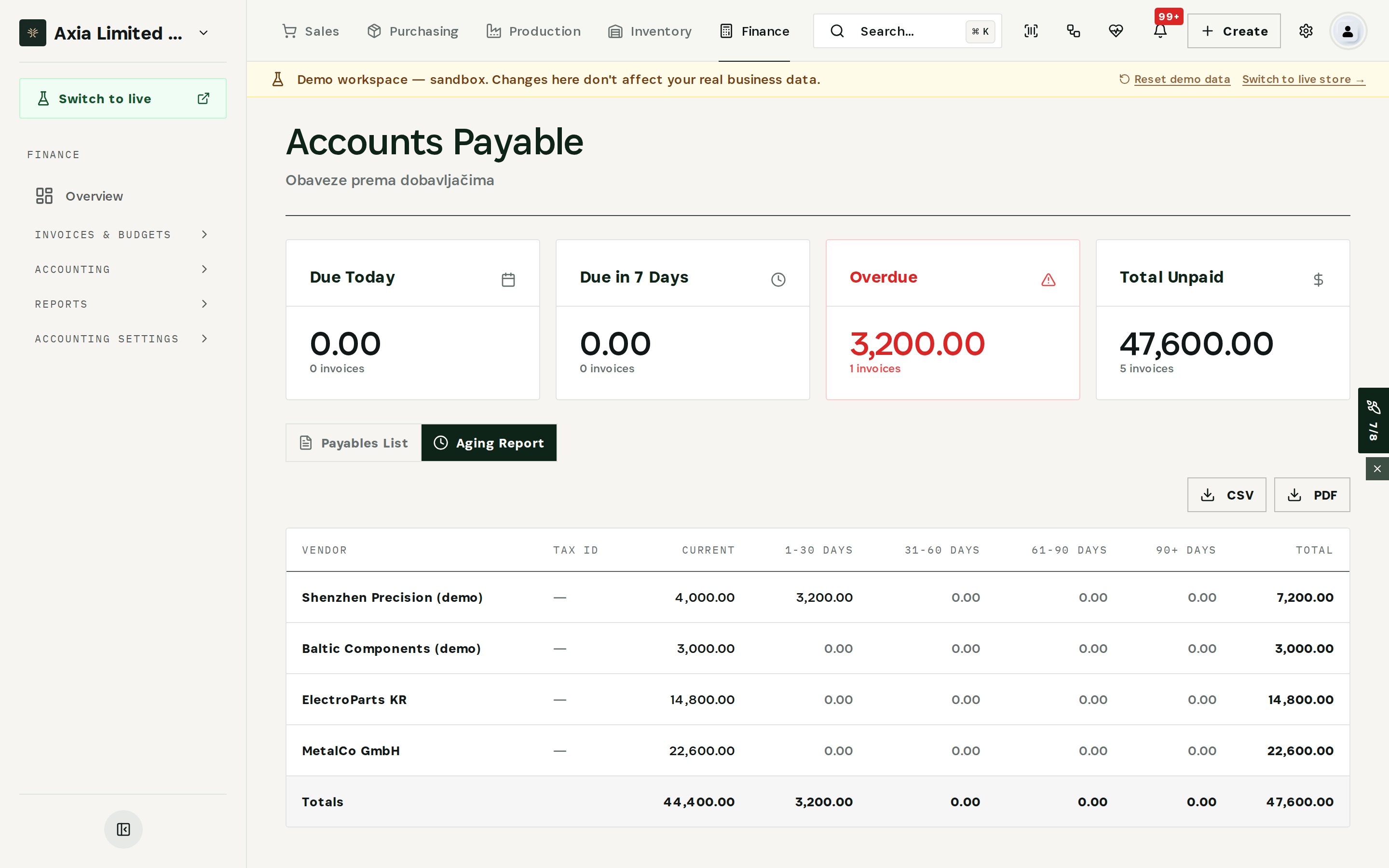Screen dimensions: 1389x868
Task: Click the Overdue card title
Action: [x=884, y=277]
